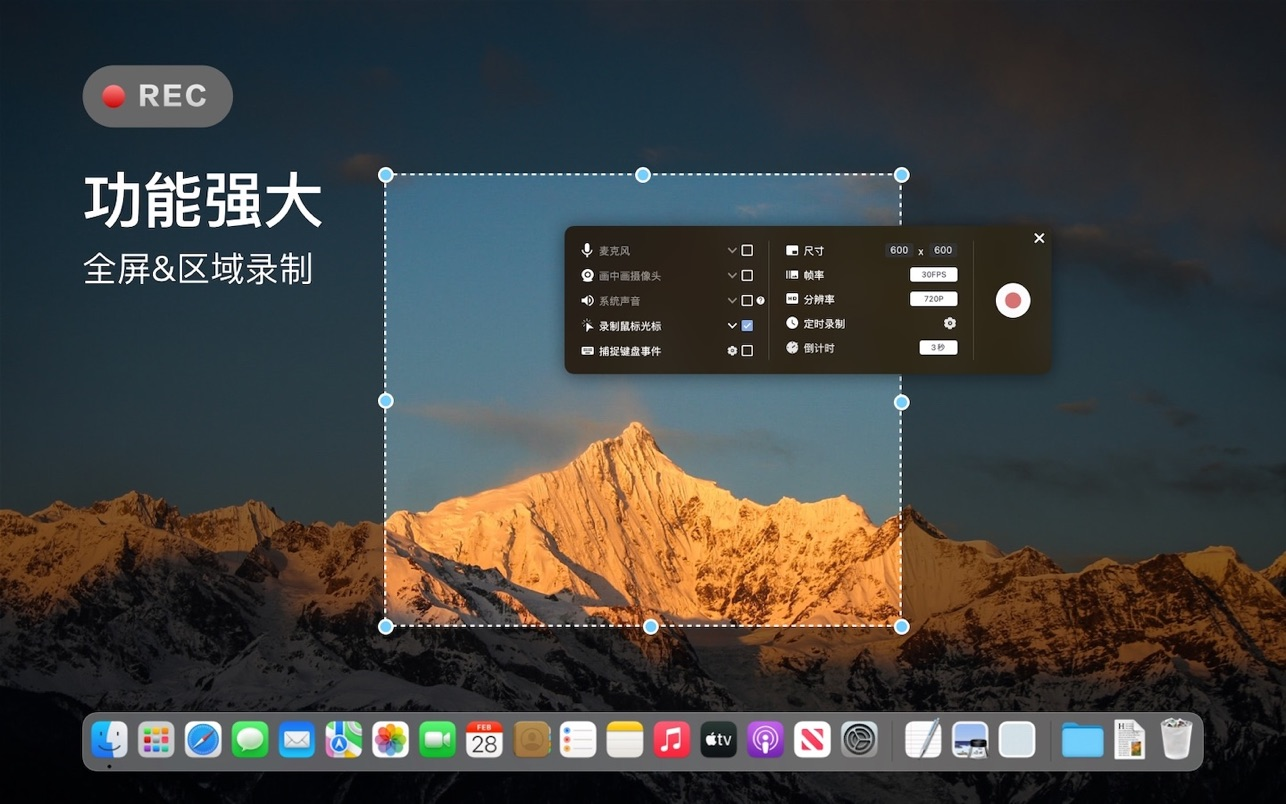Click the help icon next to 系统声音
Screen dimensions: 1286x804
click(x=760, y=301)
